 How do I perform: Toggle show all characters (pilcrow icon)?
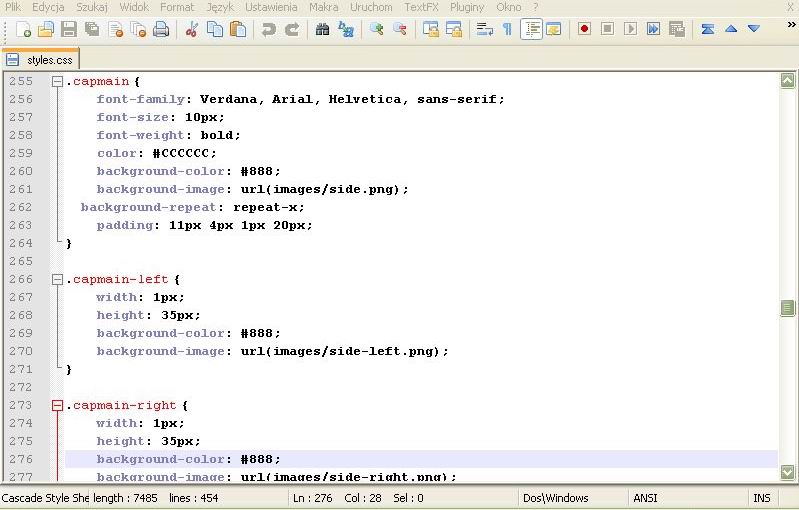(x=508, y=30)
